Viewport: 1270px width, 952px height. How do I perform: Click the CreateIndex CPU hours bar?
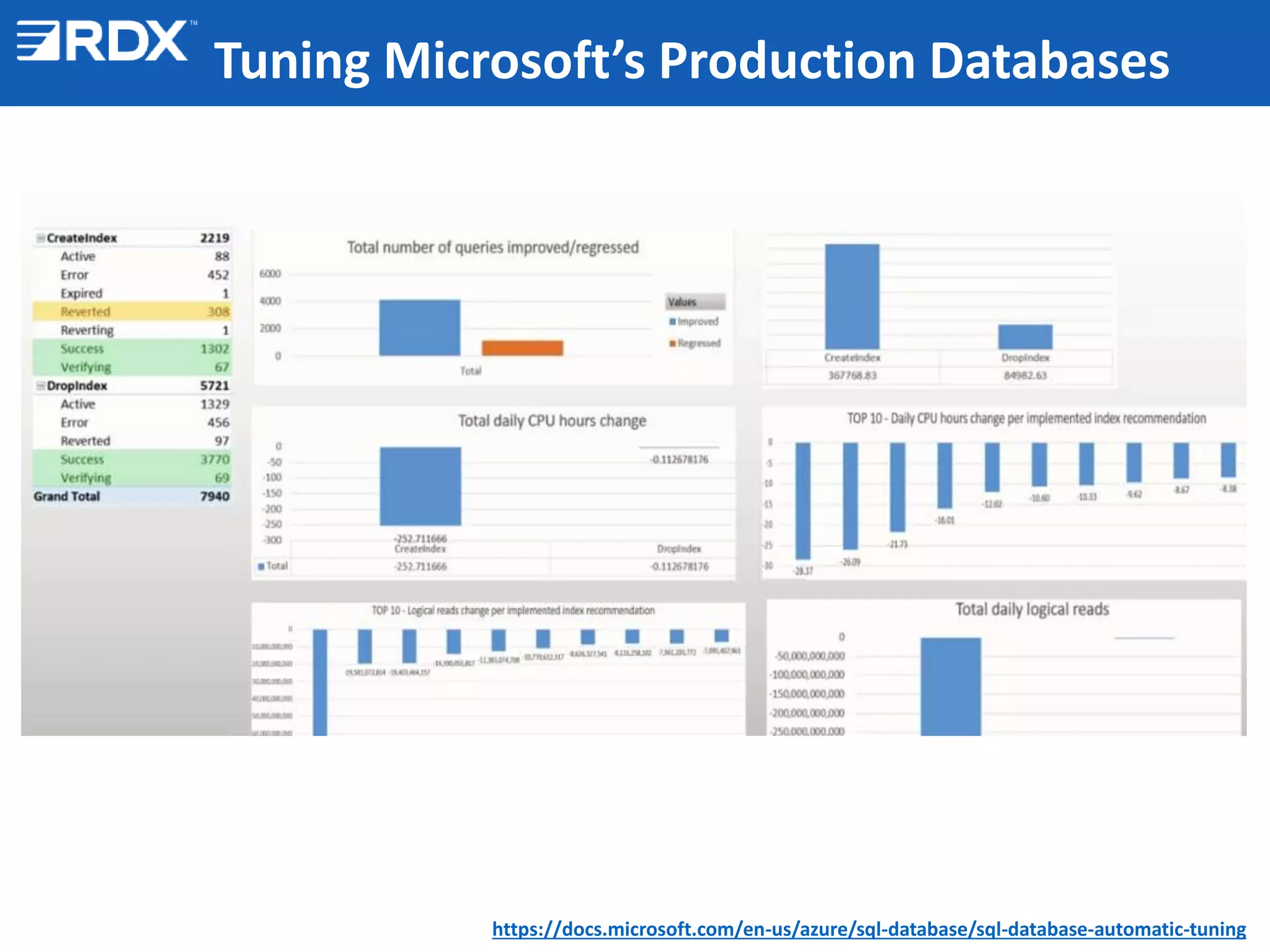(x=420, y=486)
